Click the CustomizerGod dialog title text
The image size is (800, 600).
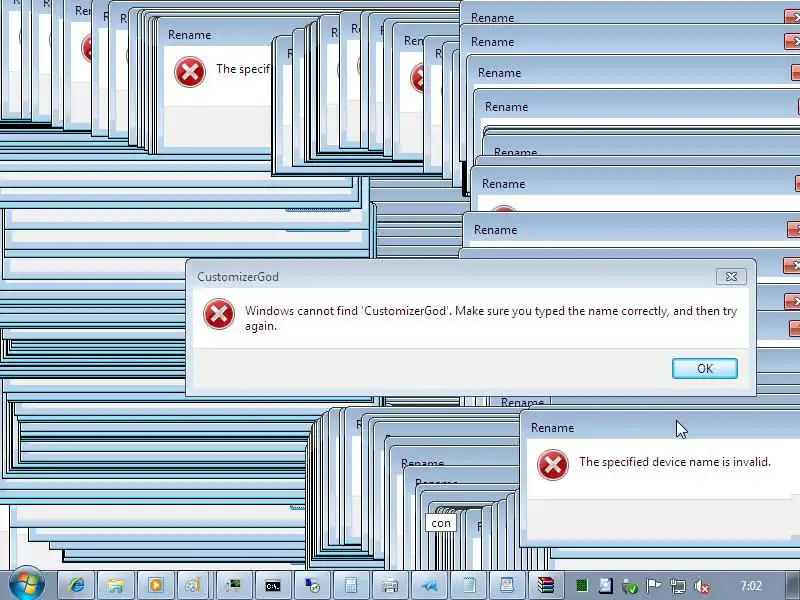[238, 277]
